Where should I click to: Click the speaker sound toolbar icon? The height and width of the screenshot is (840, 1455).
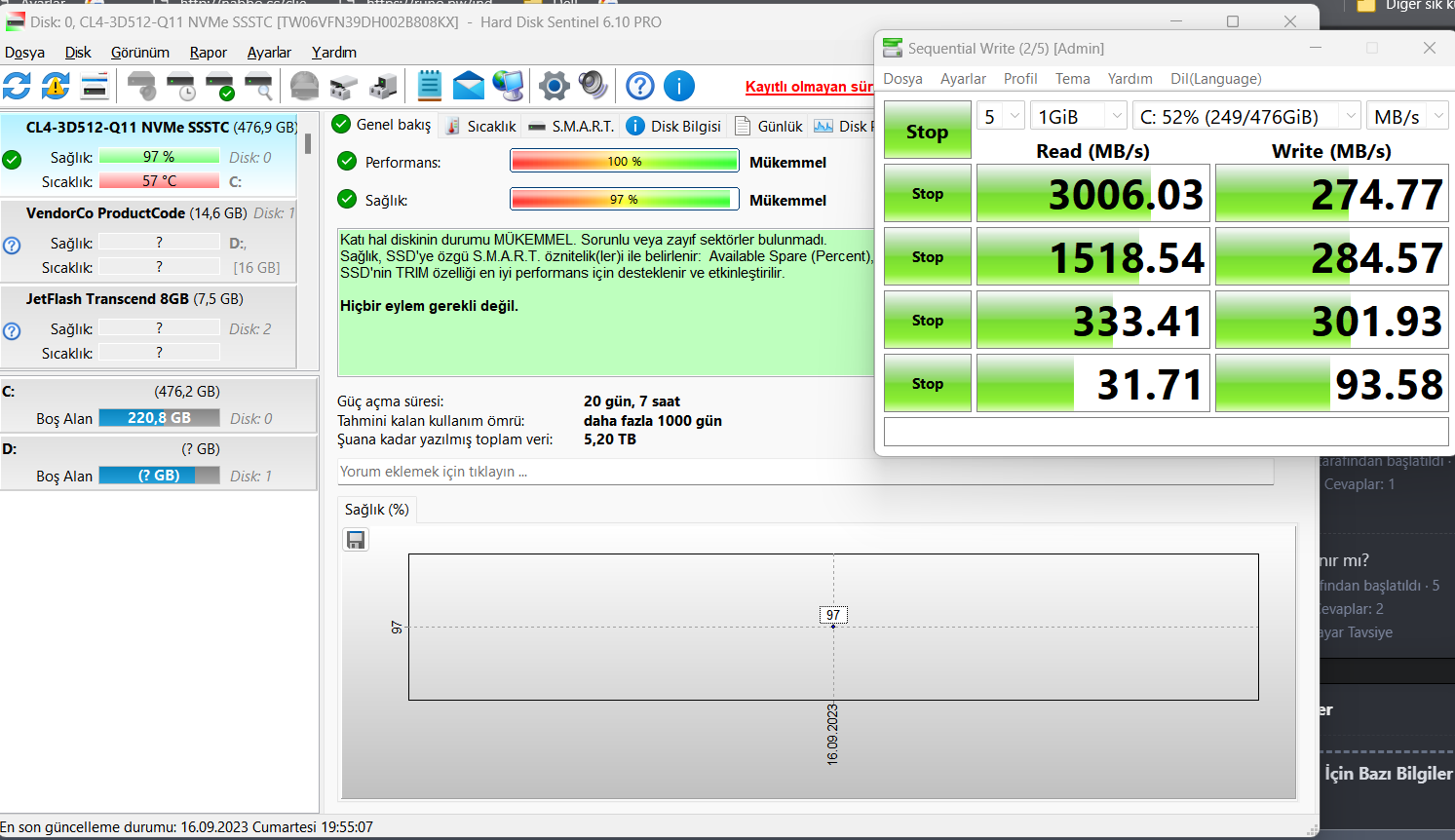(x=593, y=86)
